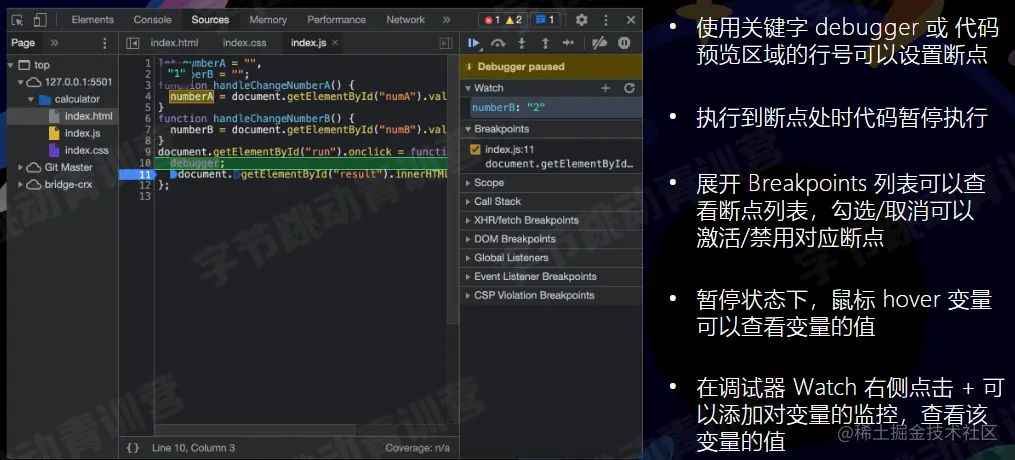Expand the bridge-crx tree node

[20, 184]
